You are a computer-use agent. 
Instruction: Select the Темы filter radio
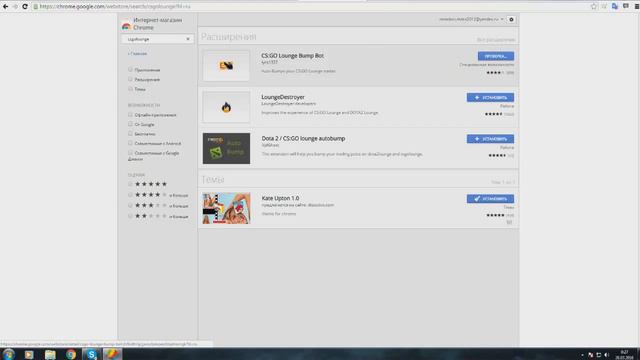[131, 89]
